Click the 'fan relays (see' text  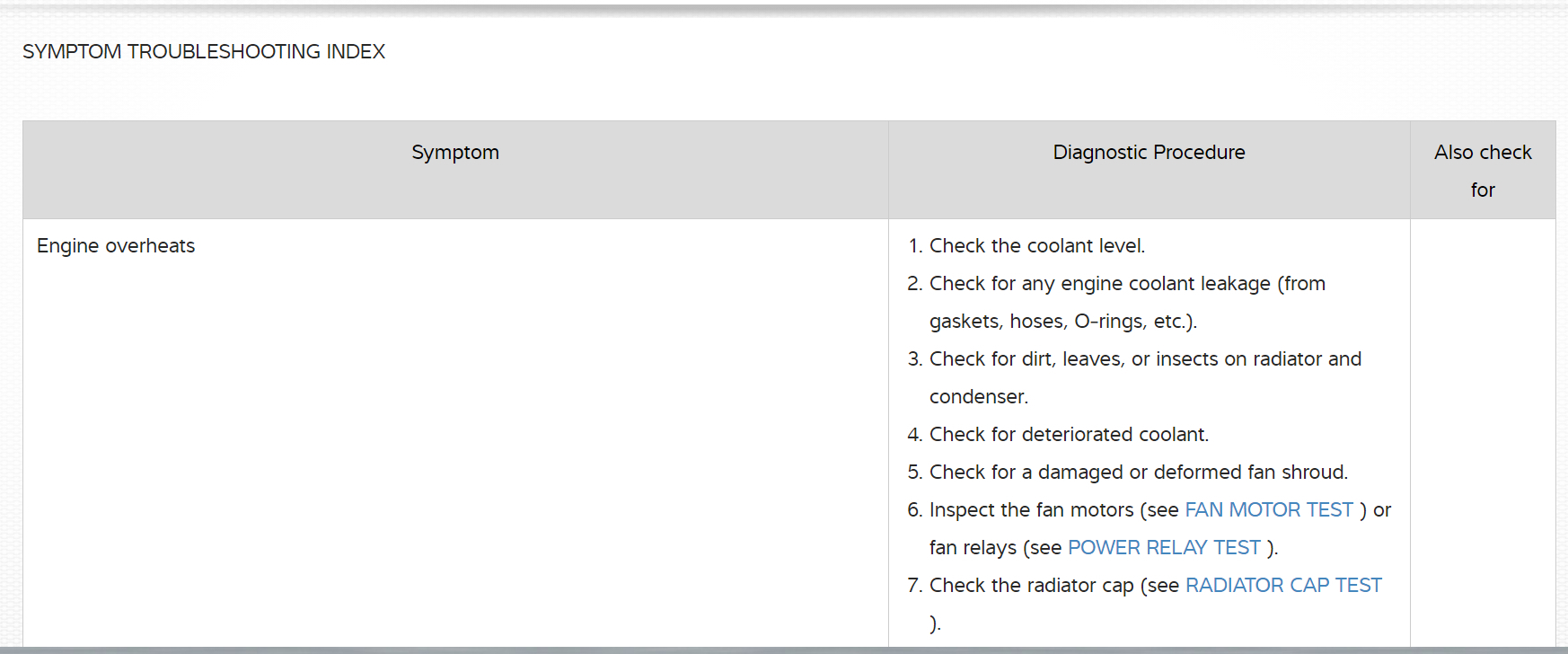(x=995, y=548)
